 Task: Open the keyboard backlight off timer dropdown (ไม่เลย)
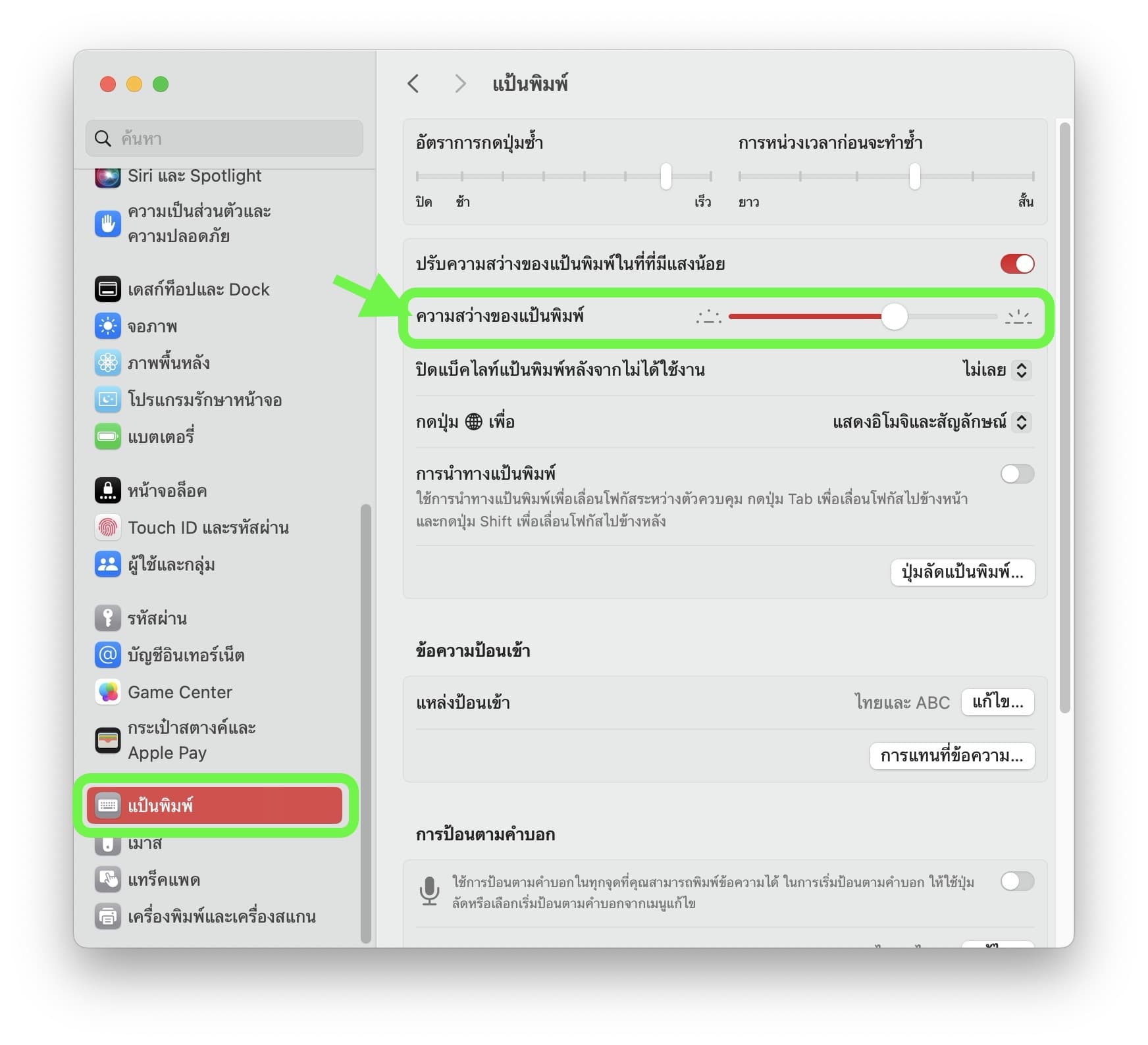[x=997, y=370]
